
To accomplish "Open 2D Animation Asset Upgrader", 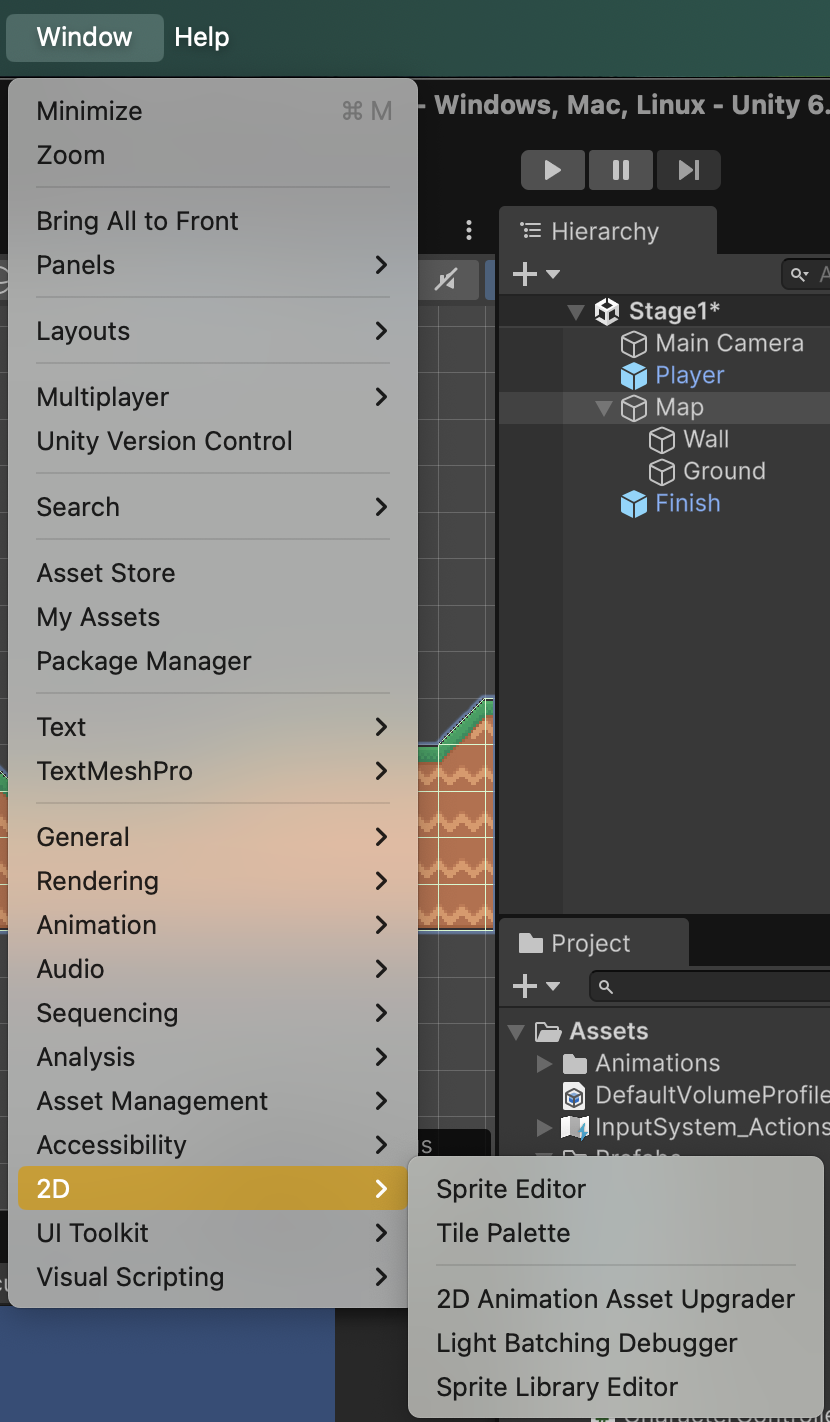I will [616, 1299].
